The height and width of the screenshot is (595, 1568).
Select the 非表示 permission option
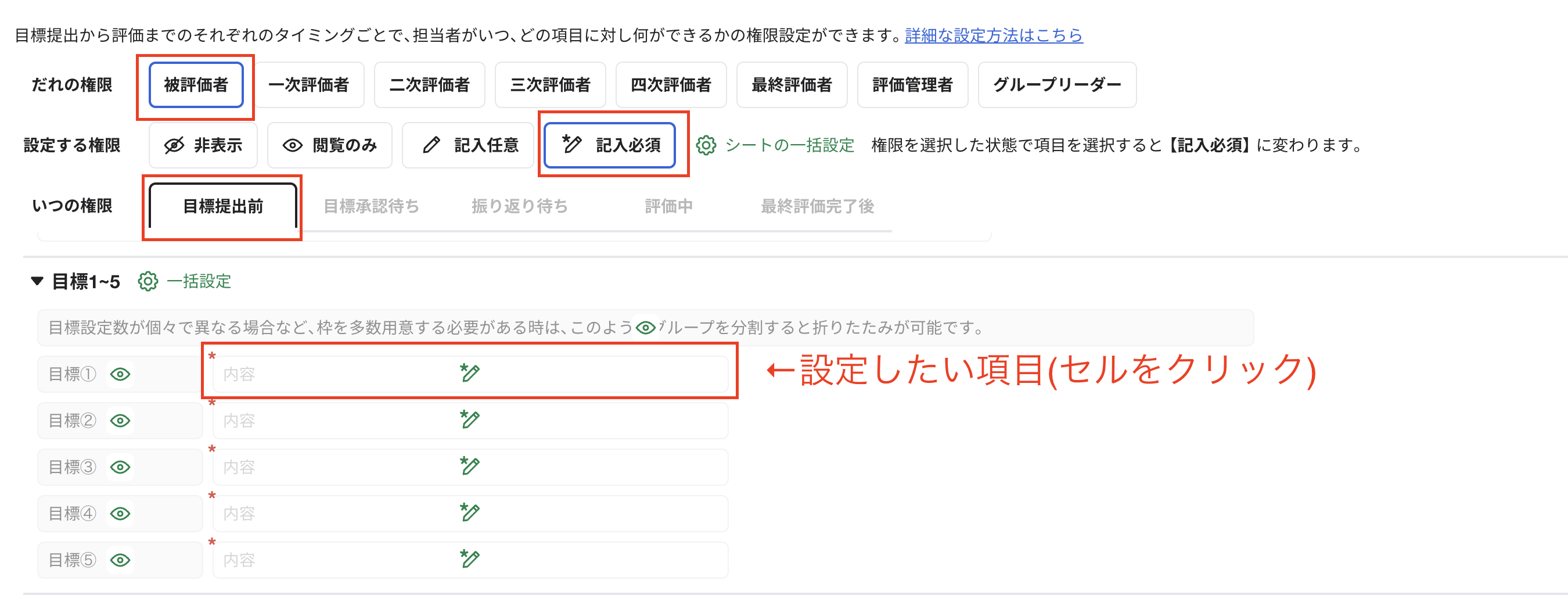(203, 145)
